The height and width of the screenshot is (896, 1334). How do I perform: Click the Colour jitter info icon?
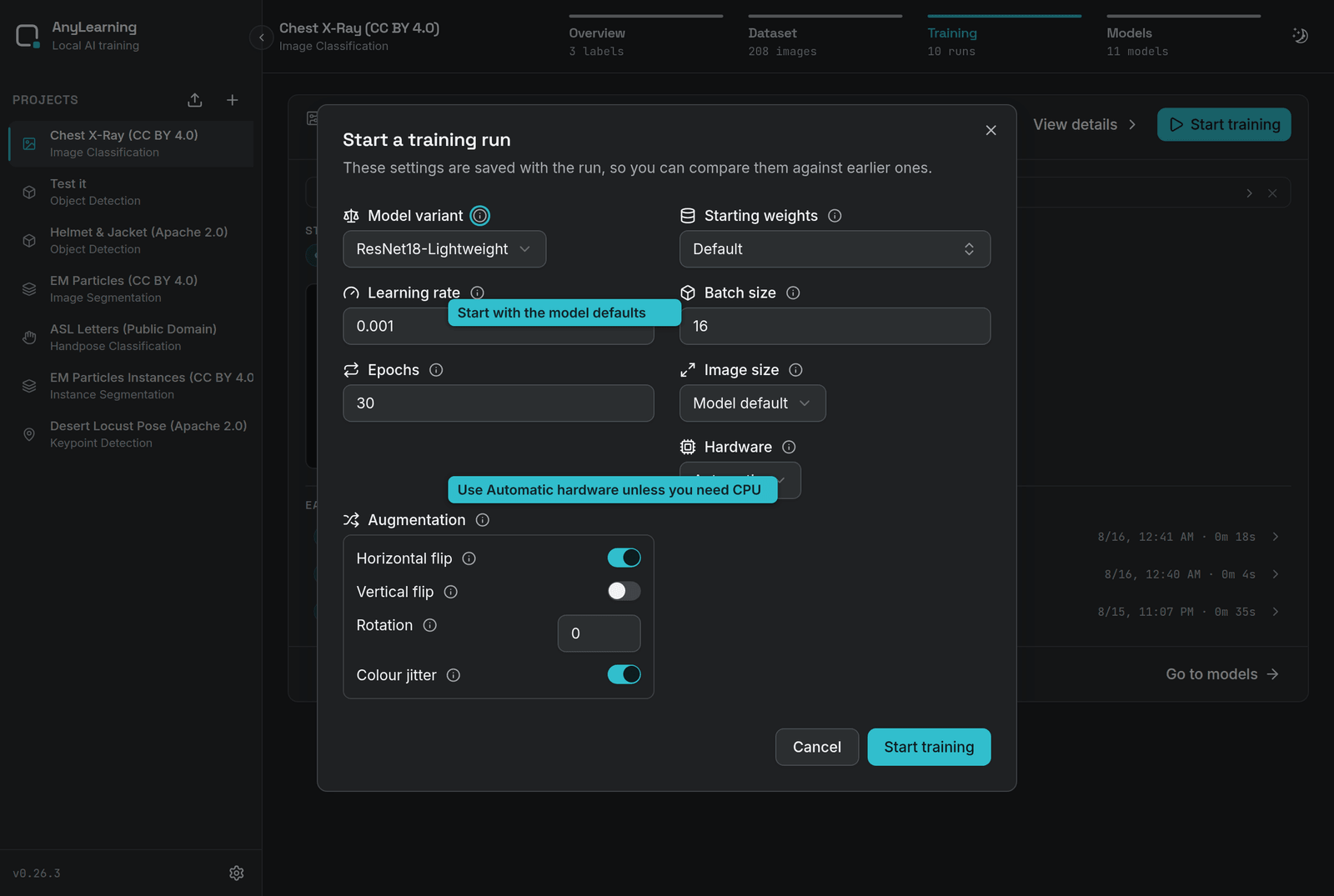click(453, 675)
